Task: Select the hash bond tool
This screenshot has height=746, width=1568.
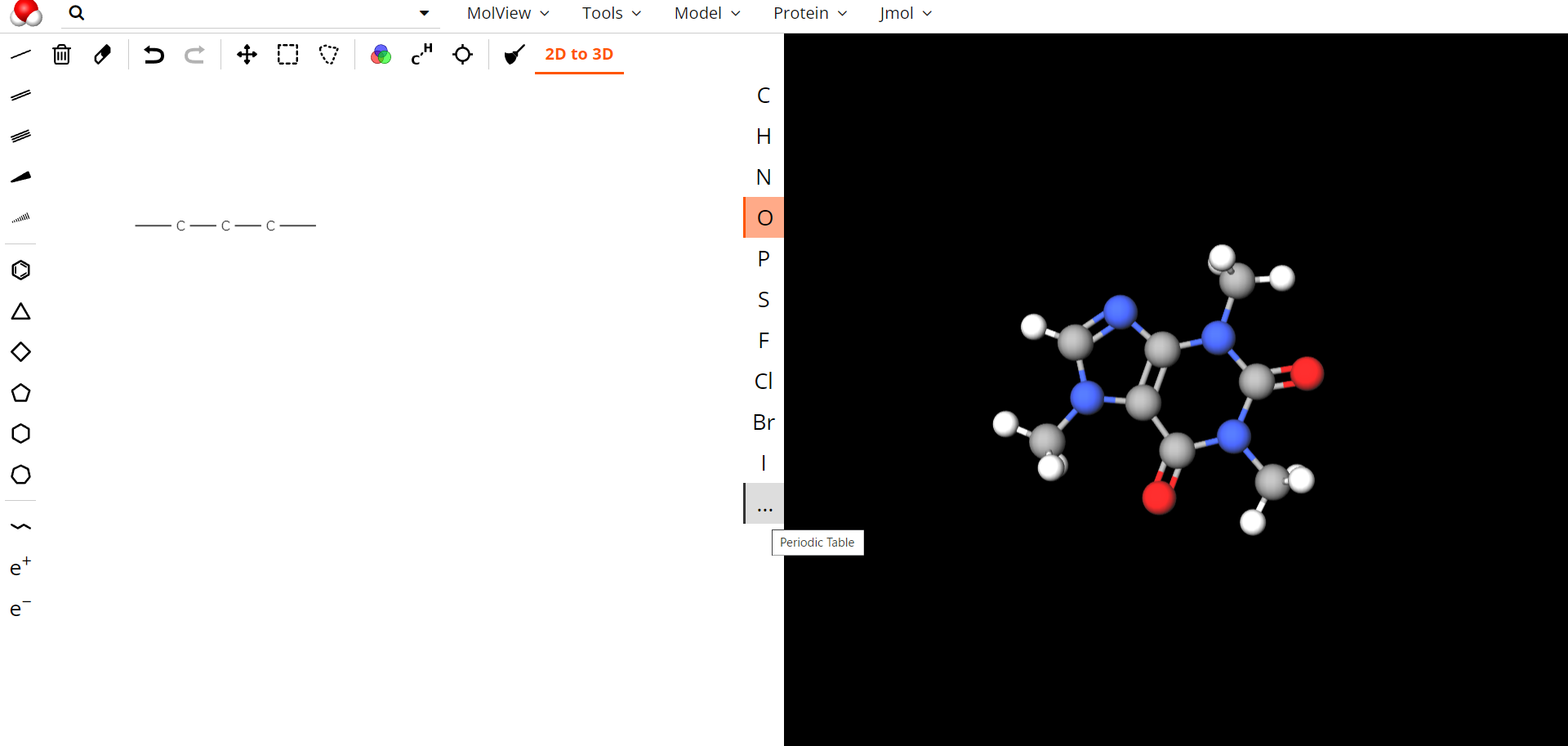Action: (20, 218)
